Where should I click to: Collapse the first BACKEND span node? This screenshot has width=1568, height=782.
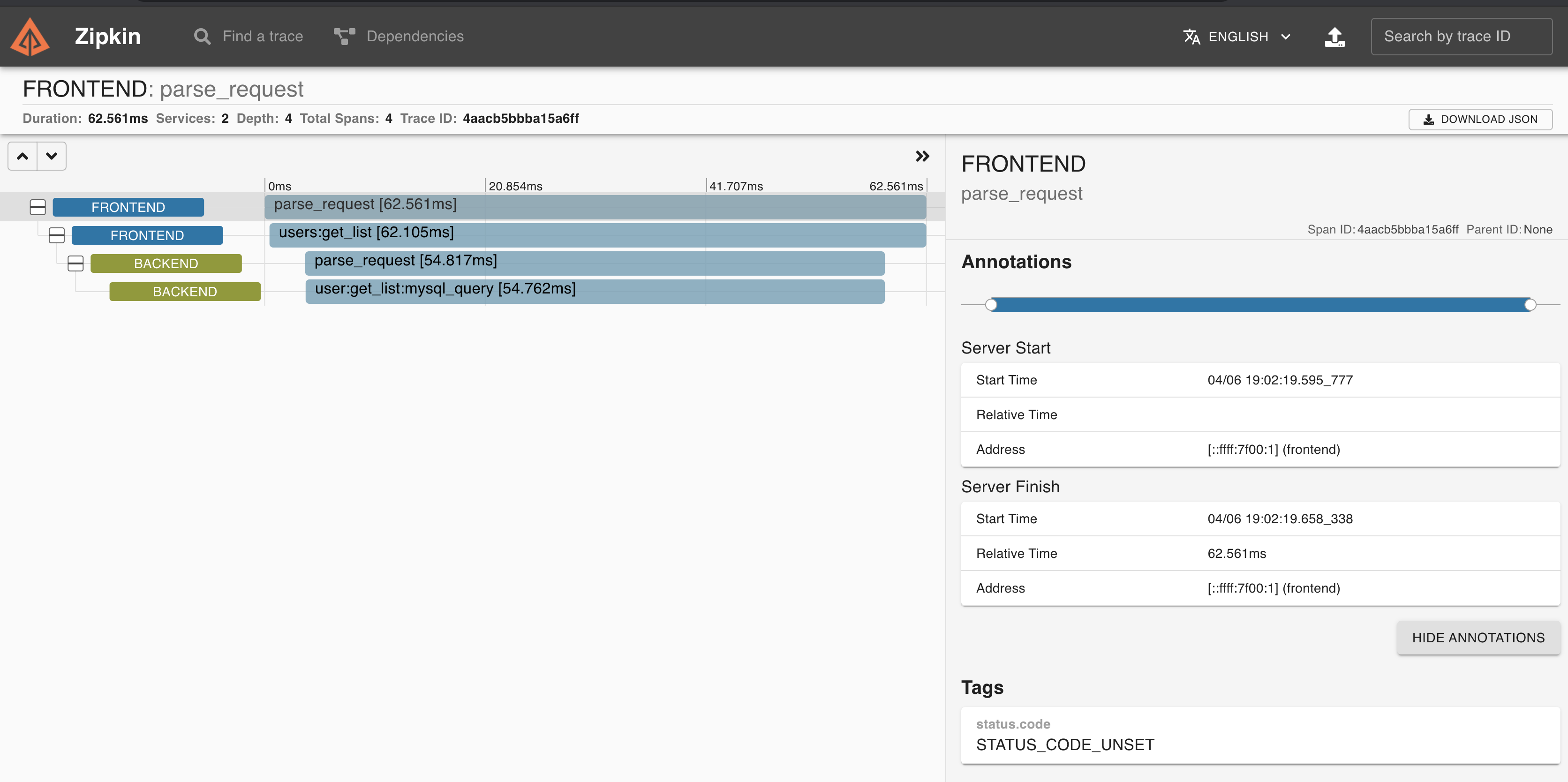click(x=75, y=263)
